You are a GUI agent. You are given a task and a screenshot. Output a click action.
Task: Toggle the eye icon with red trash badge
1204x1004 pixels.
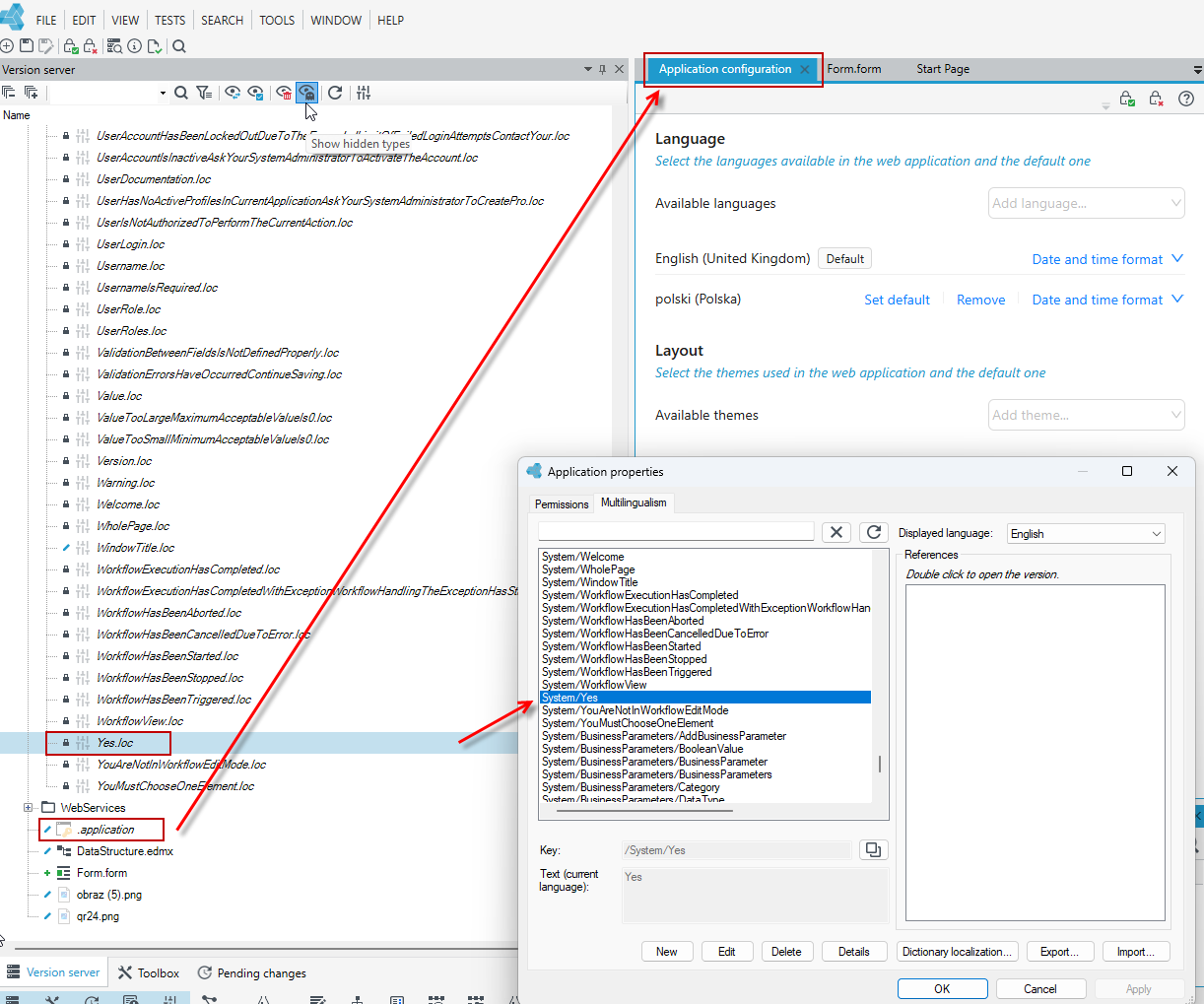click(x=284, y=93)
